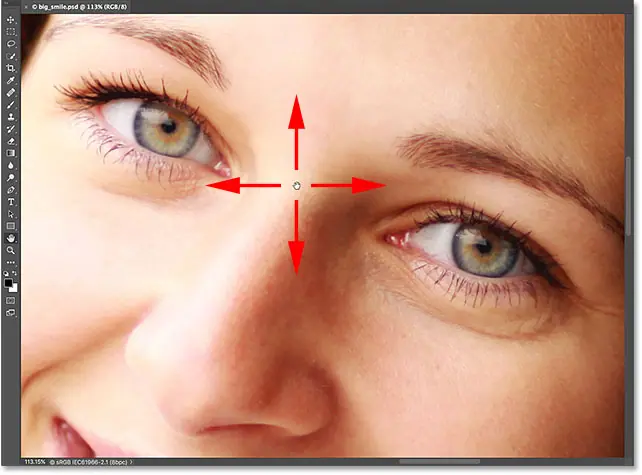Select the Blur tool
The image size is (642, 475).
click(x=11, y=165)
